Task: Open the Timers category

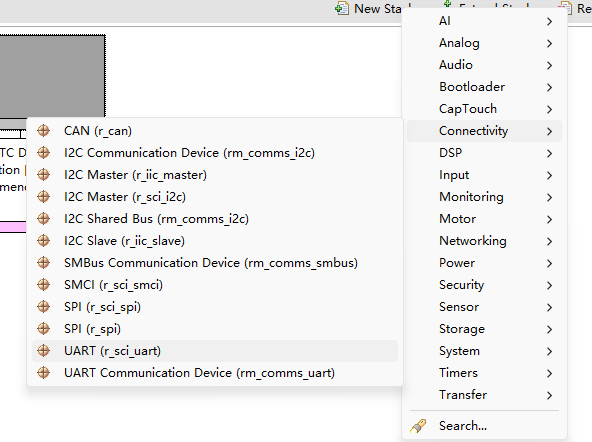Action: [x=484, y=373]
